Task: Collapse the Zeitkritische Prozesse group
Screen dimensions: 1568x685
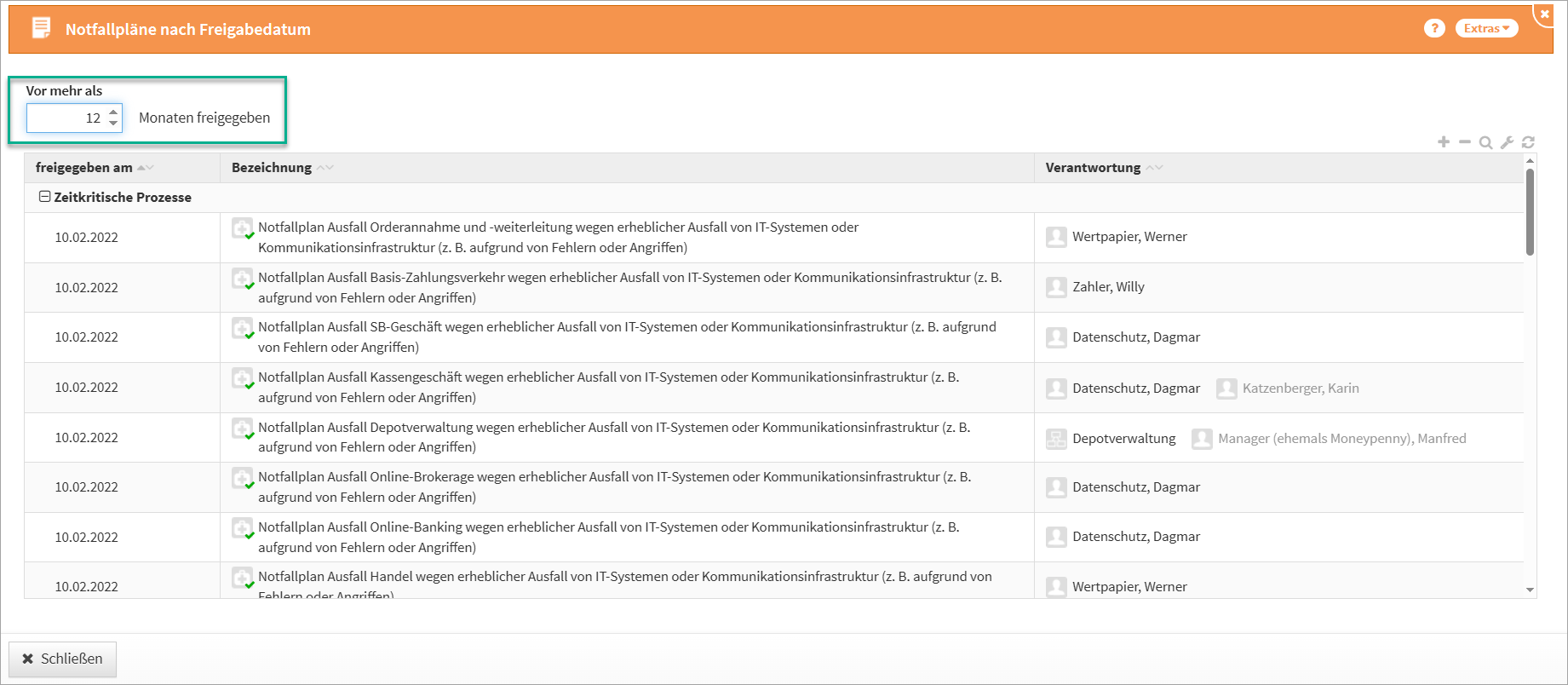Action: pos(45,197)
